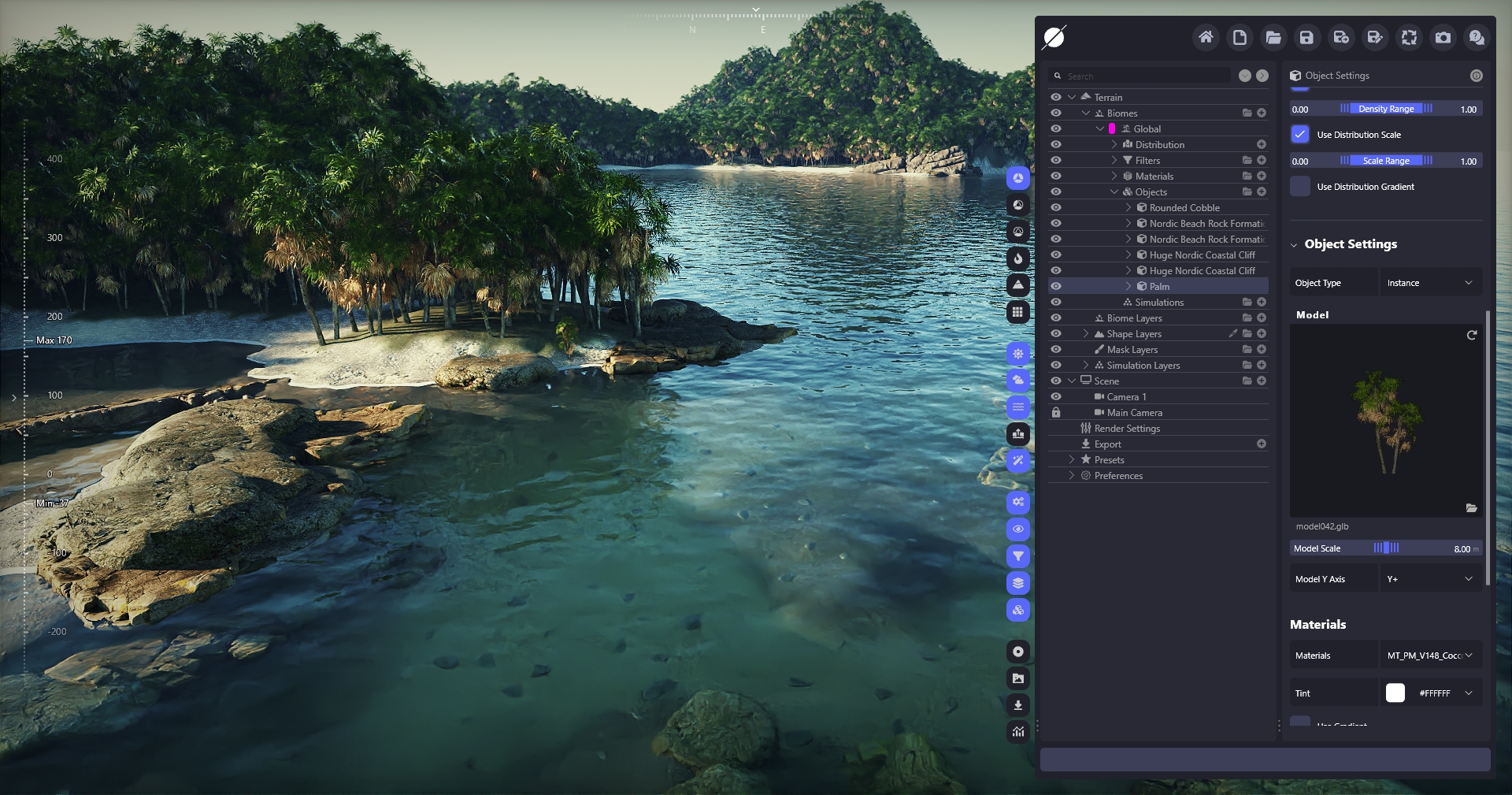Click the Search field in outliner
This screenshot has height=795, width=1512.
coord(1146,76)
